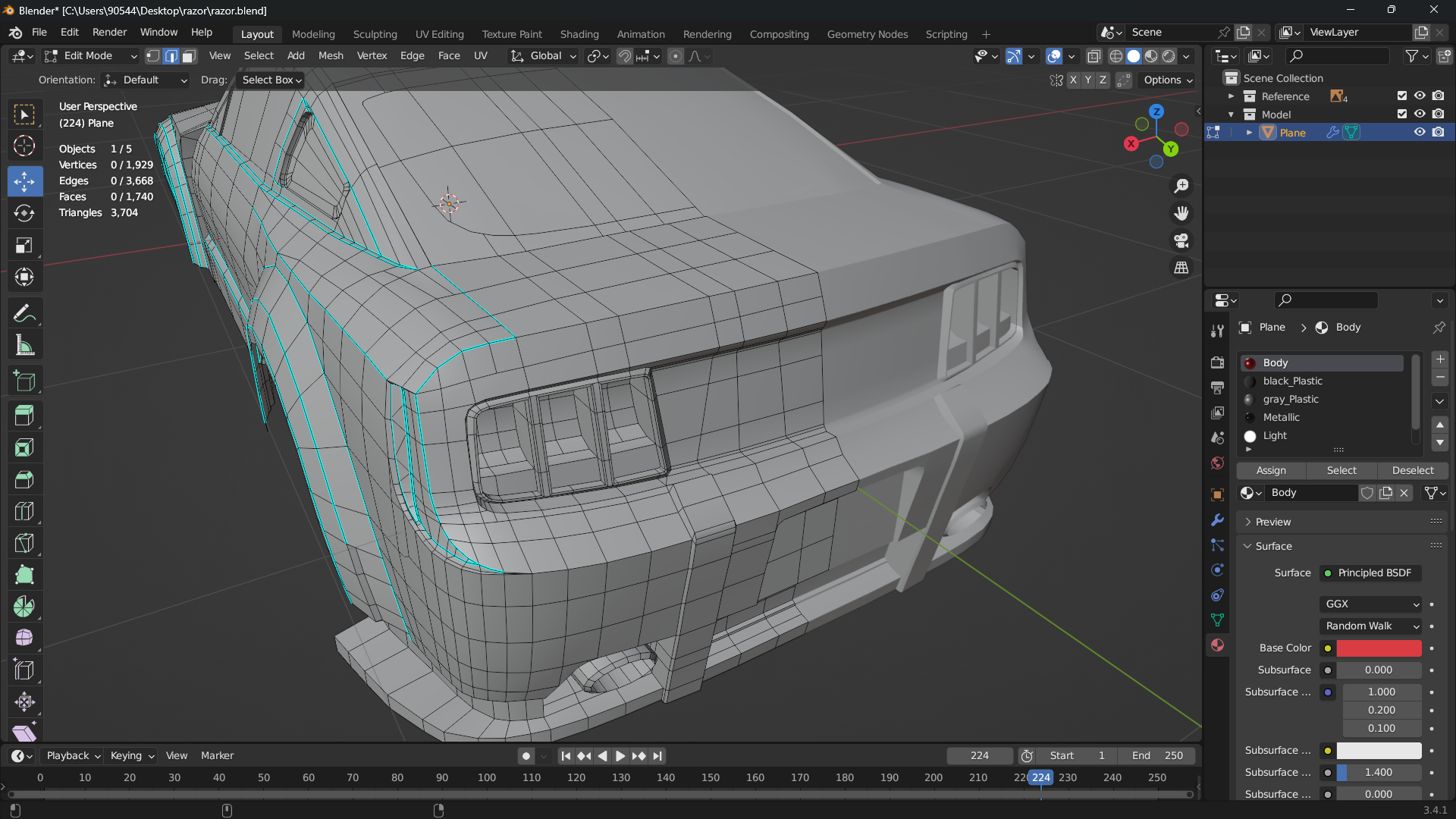The image size is (1456, 819).
Task: Click the Assign material button
Action: pos(1271,470)
